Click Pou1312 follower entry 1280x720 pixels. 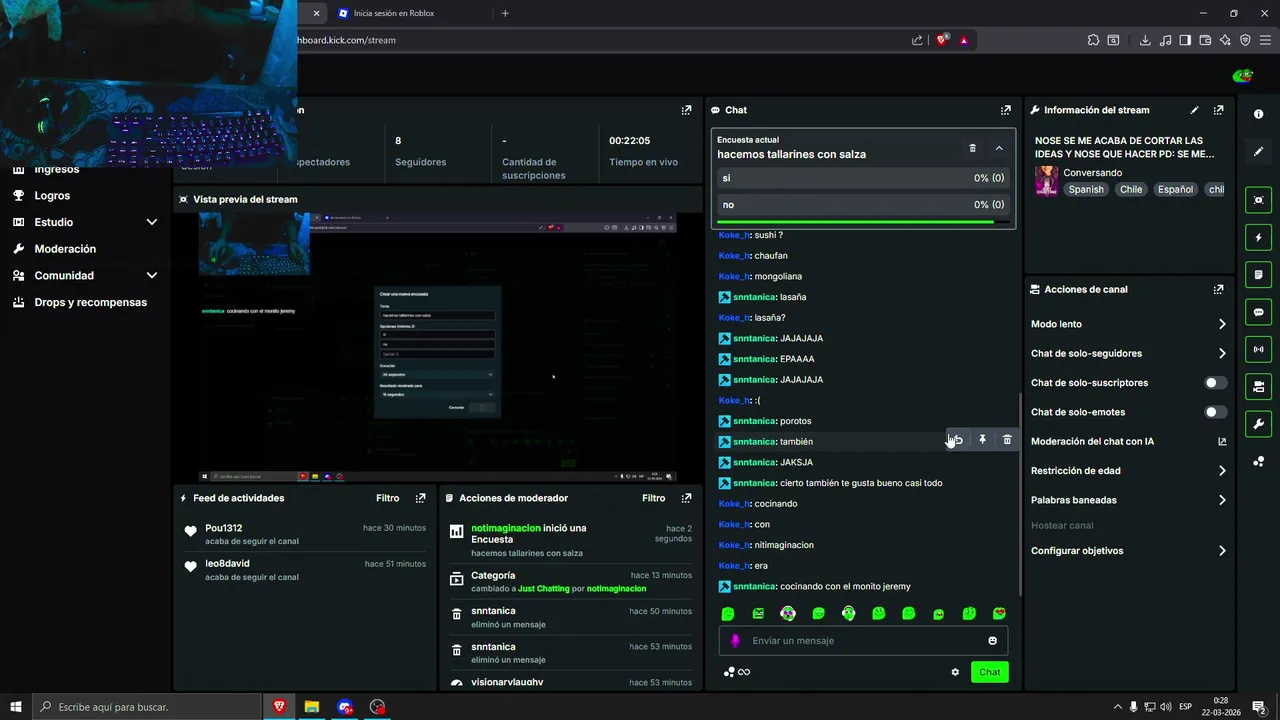(x=304, y=534)
